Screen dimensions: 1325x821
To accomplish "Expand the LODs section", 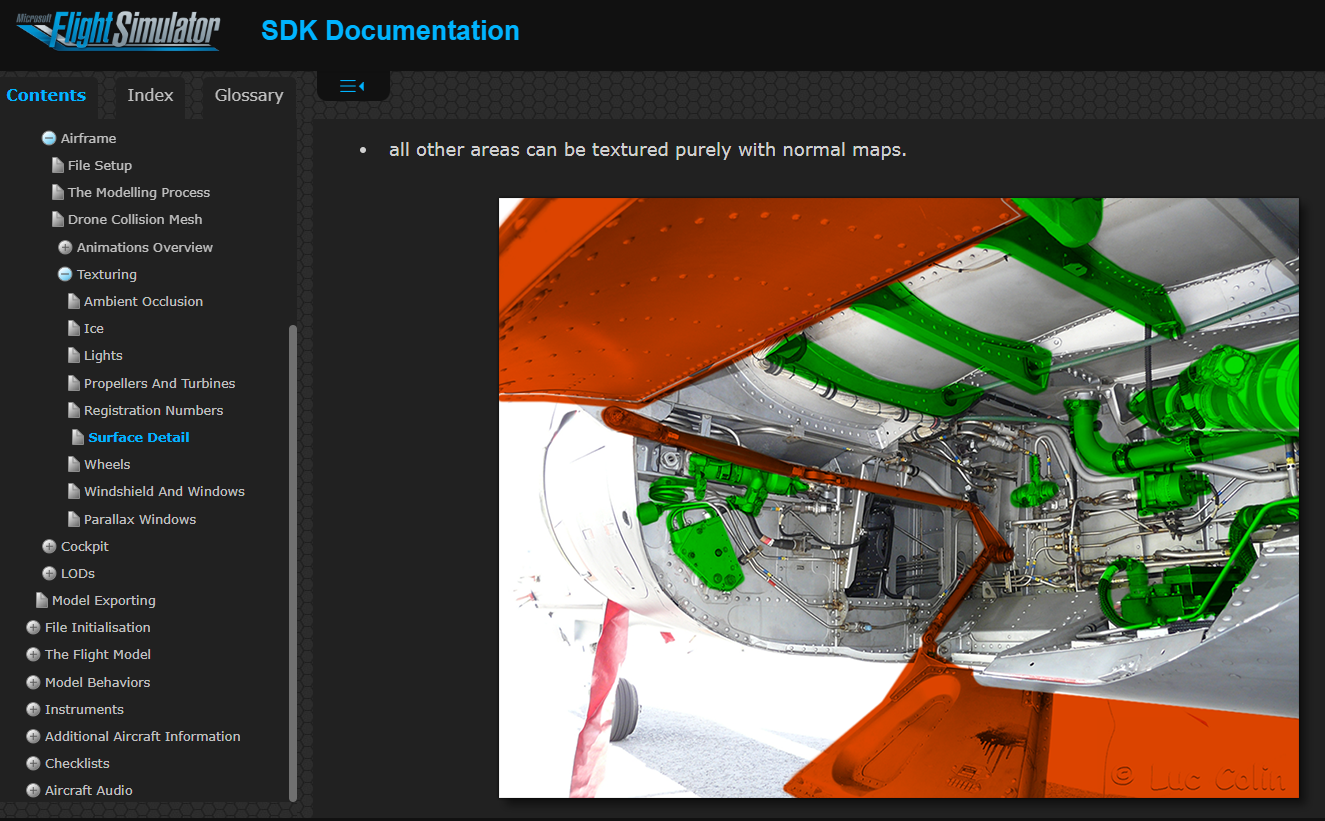I will pos(49,573).
